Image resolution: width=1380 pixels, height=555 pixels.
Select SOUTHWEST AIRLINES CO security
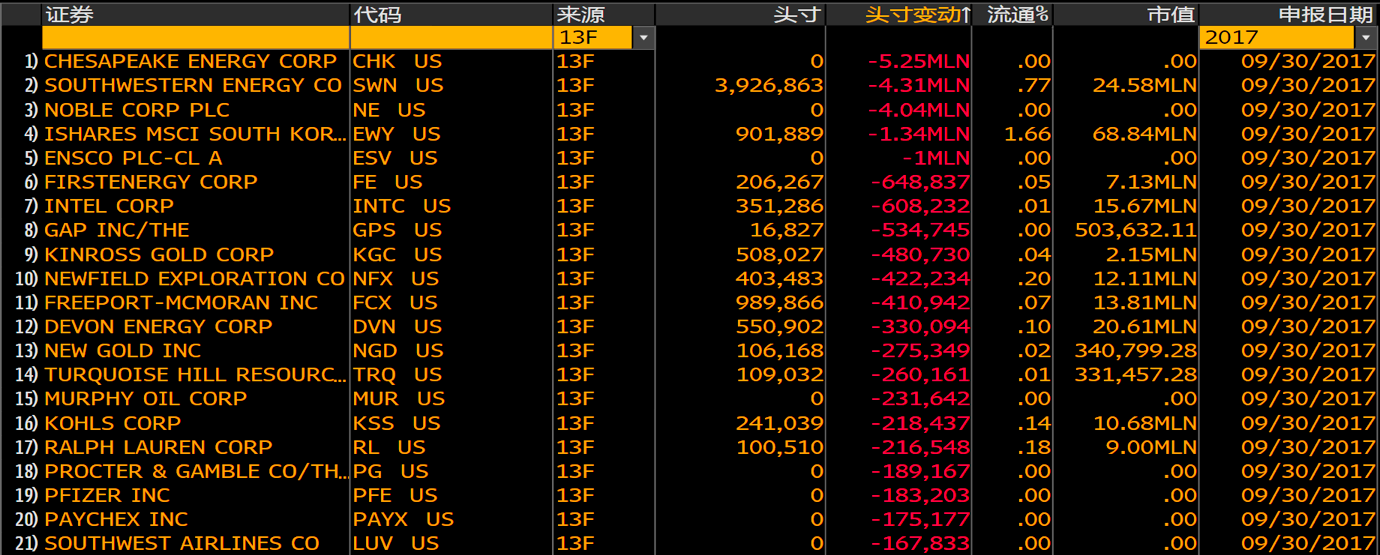[x=182, y=543]
